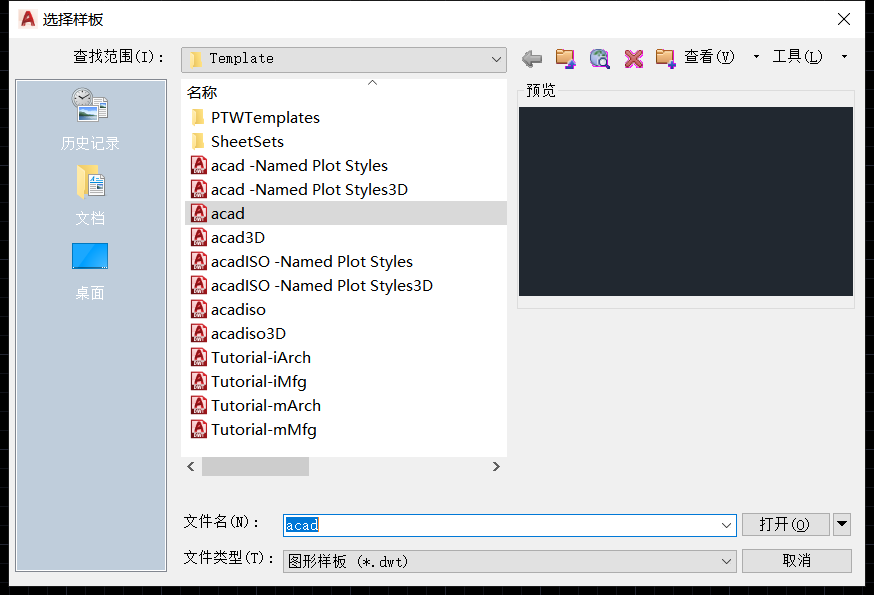Viewport: 874px width, 595px height.
Task: Go up one folder level
Action: pyautogui.click(x=566, y=59)
